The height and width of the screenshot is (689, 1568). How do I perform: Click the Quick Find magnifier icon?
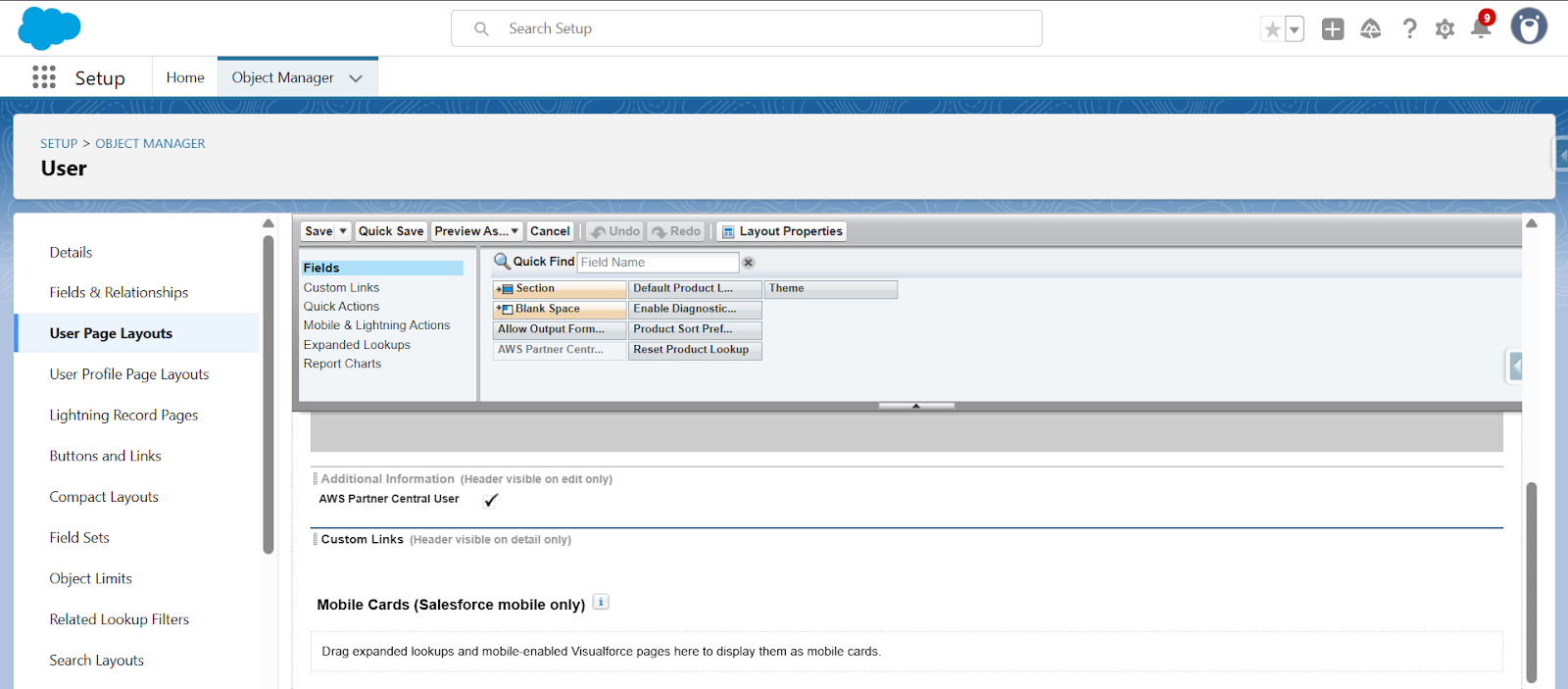pos(502,262)
